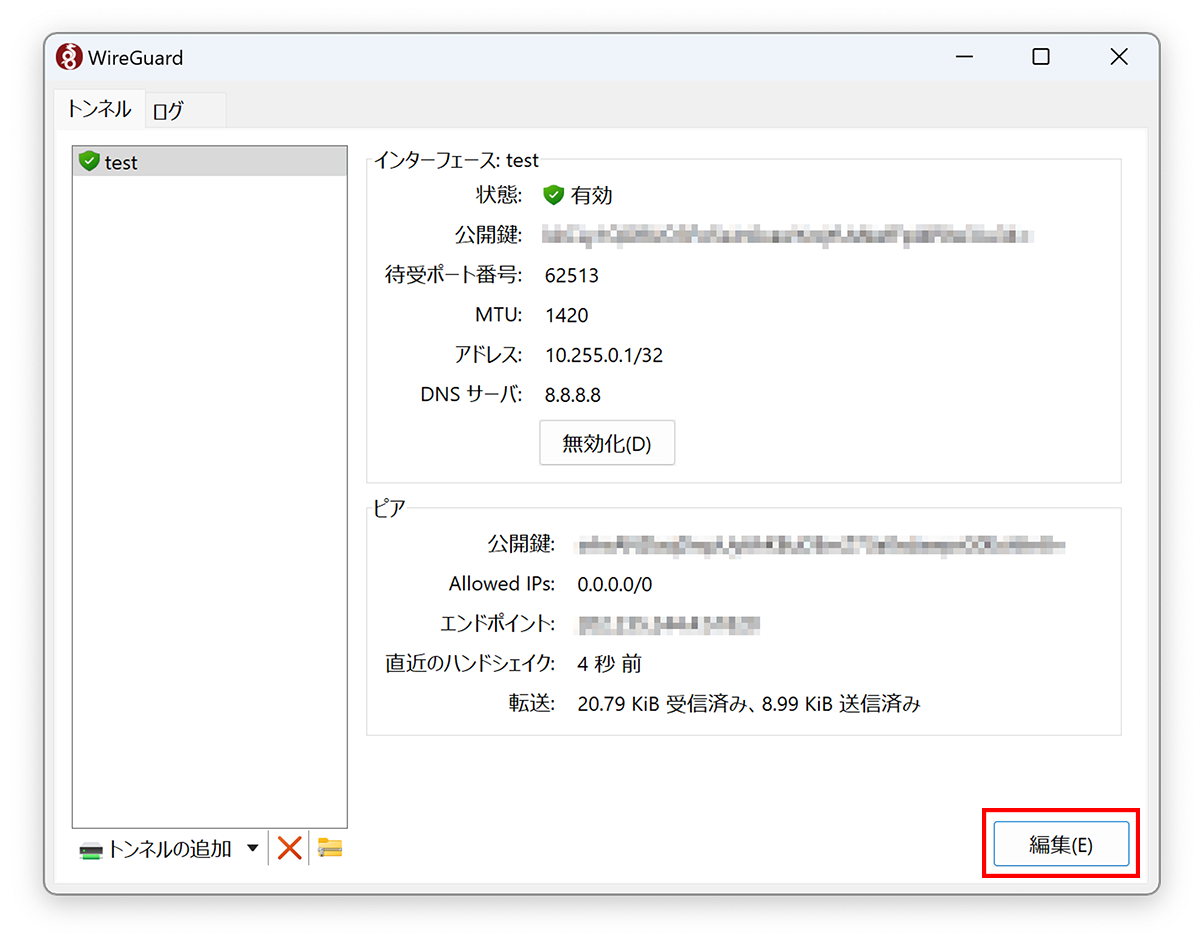Click the エンドポイント address value
The height and width of the screenshot is (940, 1200).
668,624
